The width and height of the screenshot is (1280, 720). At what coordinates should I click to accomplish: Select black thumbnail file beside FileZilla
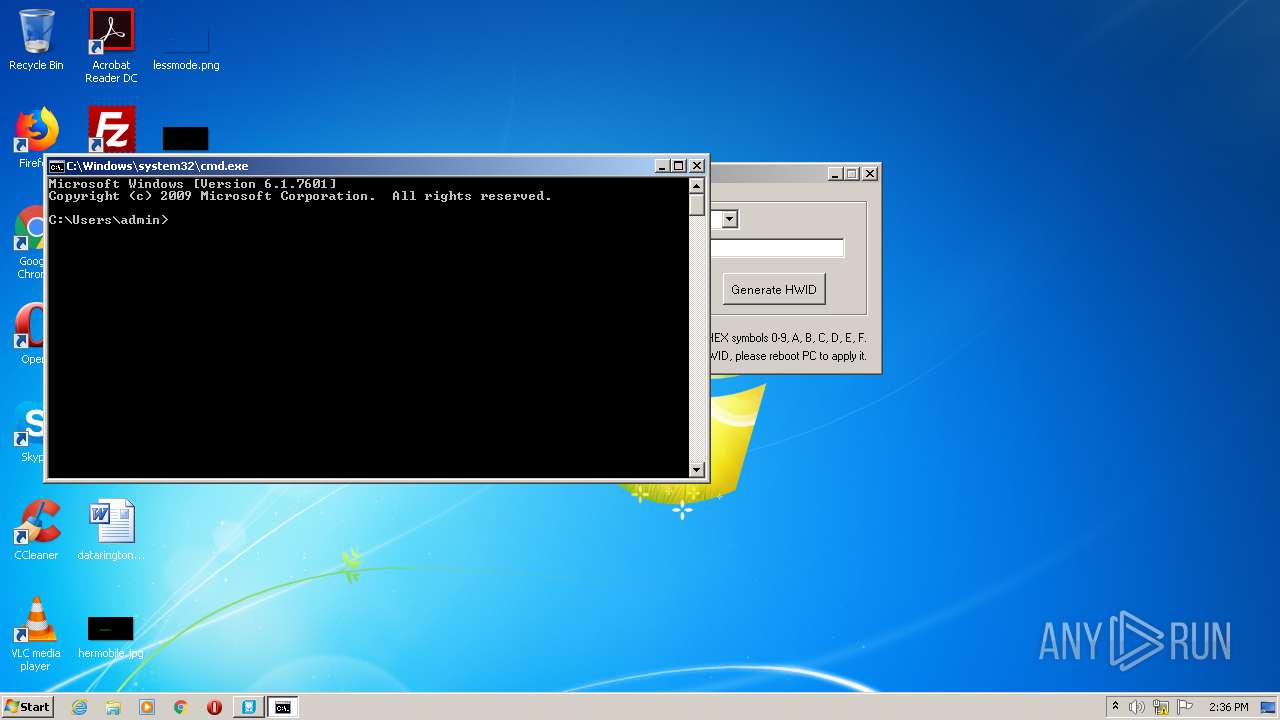click(186, 138)
